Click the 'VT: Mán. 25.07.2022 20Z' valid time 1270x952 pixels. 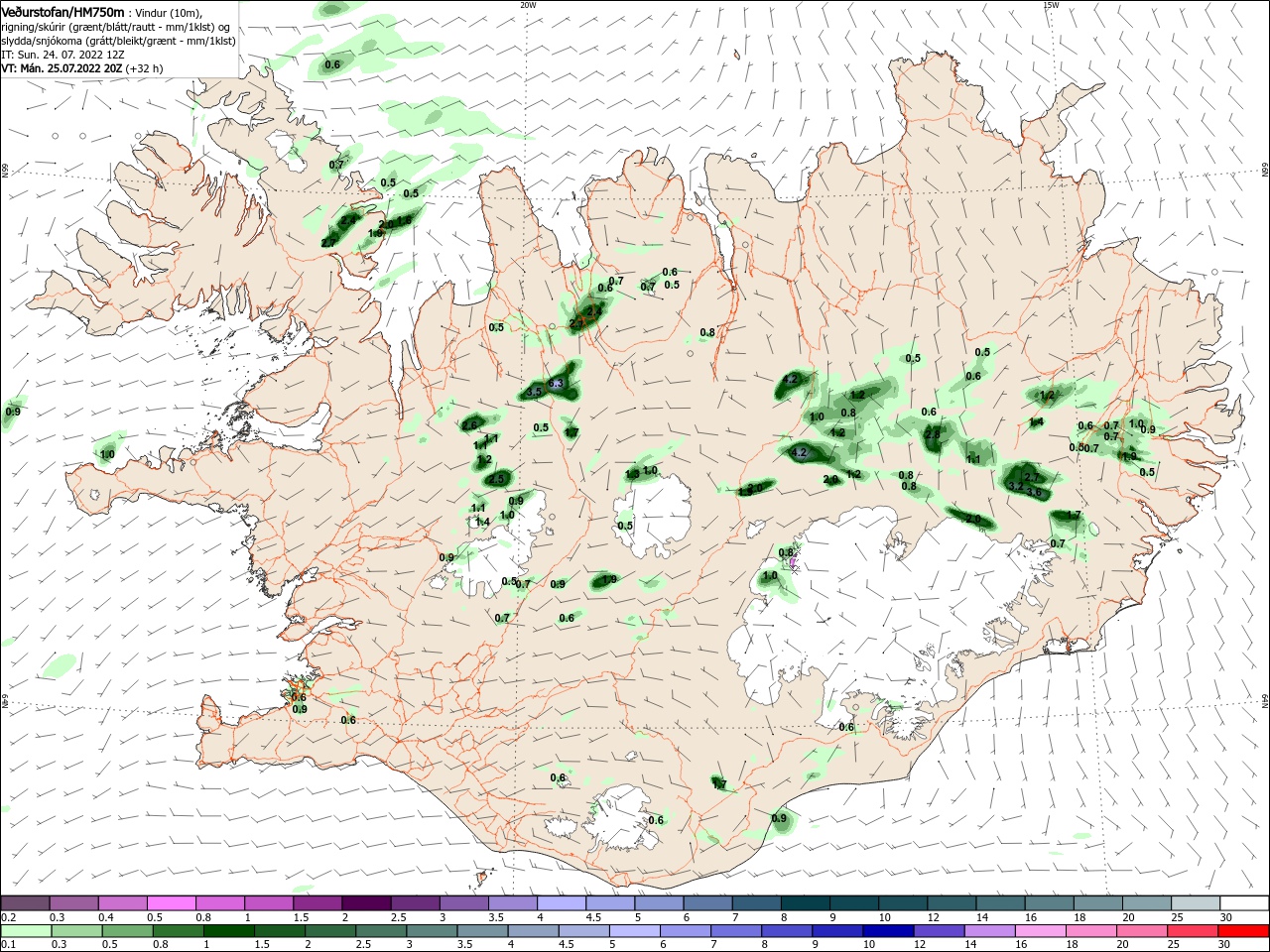[x=61, y=68]
